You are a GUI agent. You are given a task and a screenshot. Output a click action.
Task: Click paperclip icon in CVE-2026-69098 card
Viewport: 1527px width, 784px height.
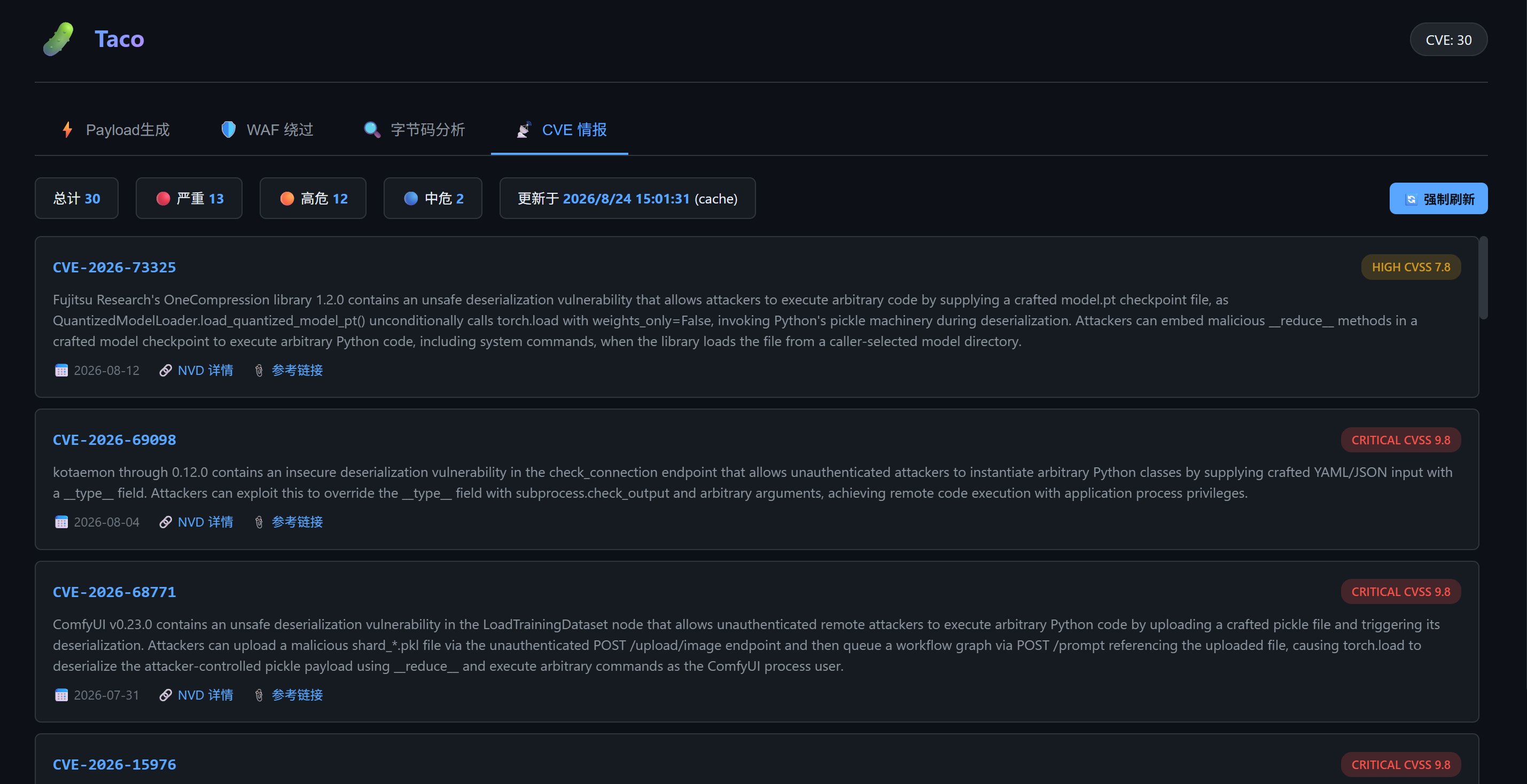259,522
